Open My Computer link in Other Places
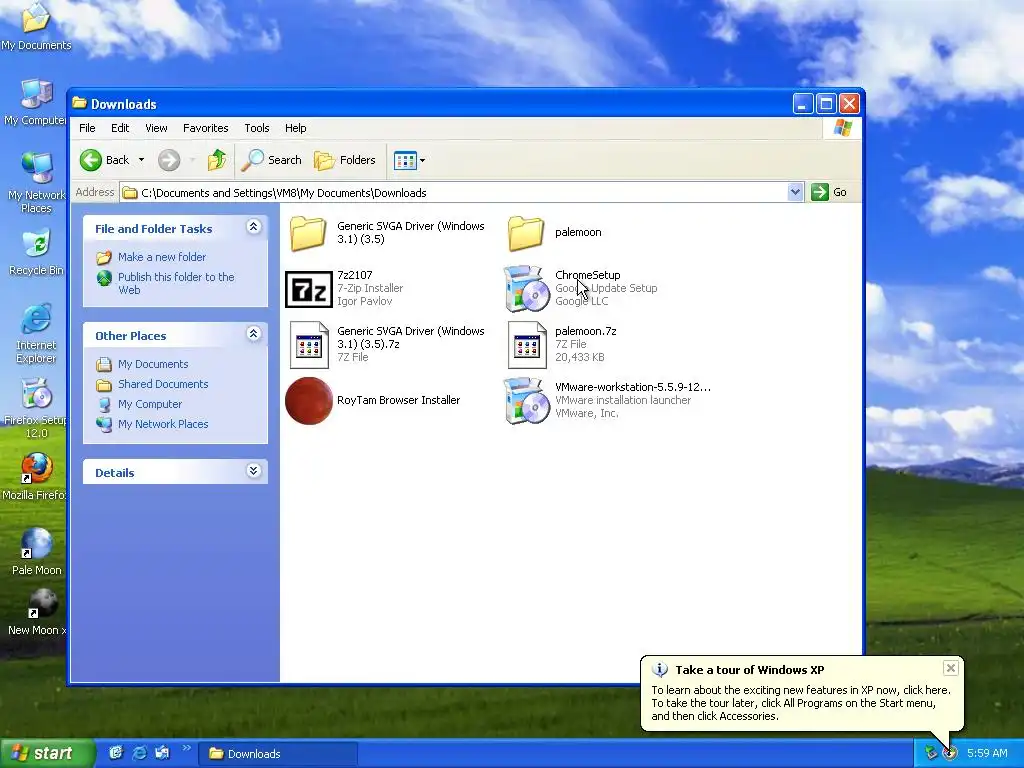The image size is (1024, 768). click(x=150, y=404)
